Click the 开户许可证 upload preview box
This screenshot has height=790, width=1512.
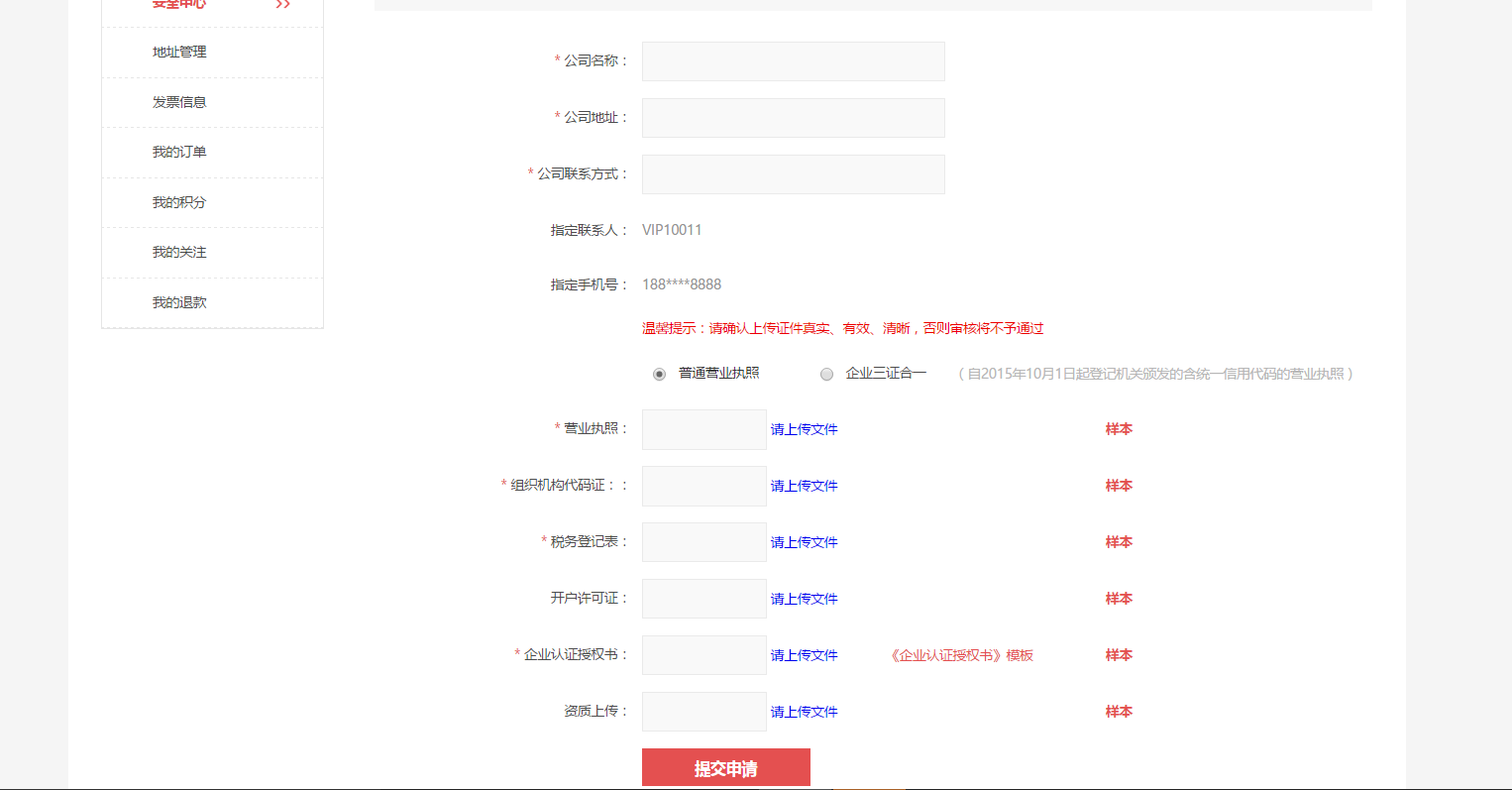tap(704, 599)
